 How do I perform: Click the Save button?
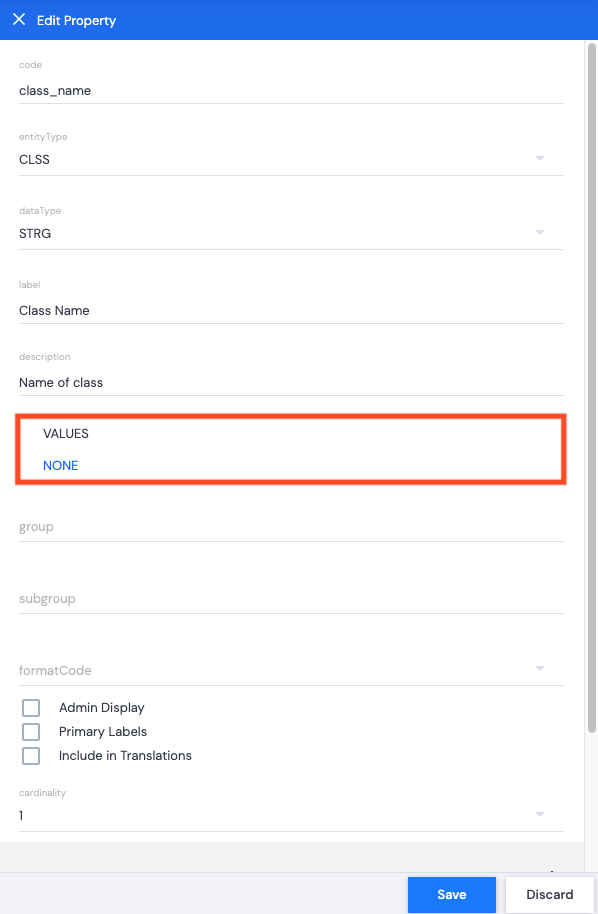pos(452,894)
